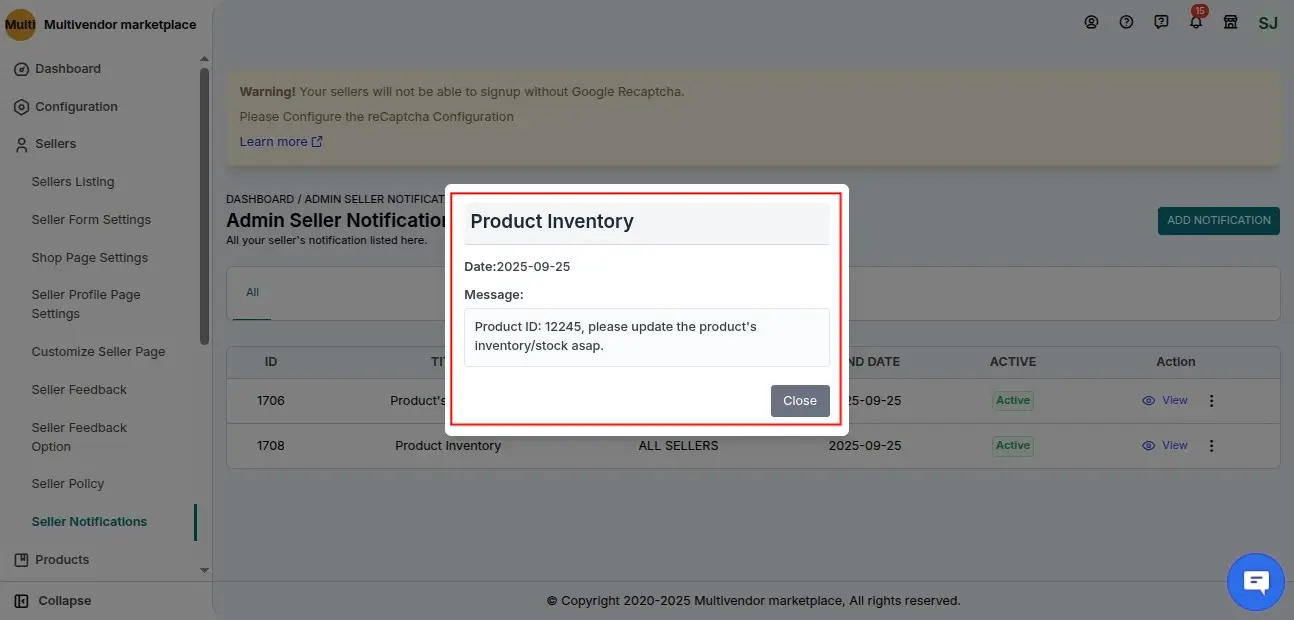The width and height of the screenshot is (1294, 620).
Task: Open the storefront icon in header
Action: pos(1231,22)
